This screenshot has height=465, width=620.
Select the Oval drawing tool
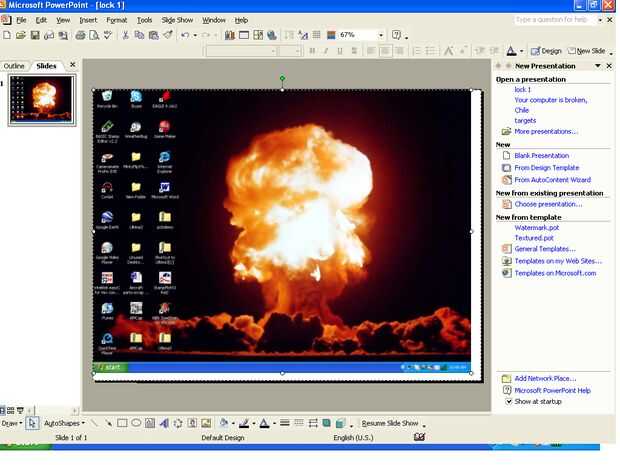coord(136,423)
